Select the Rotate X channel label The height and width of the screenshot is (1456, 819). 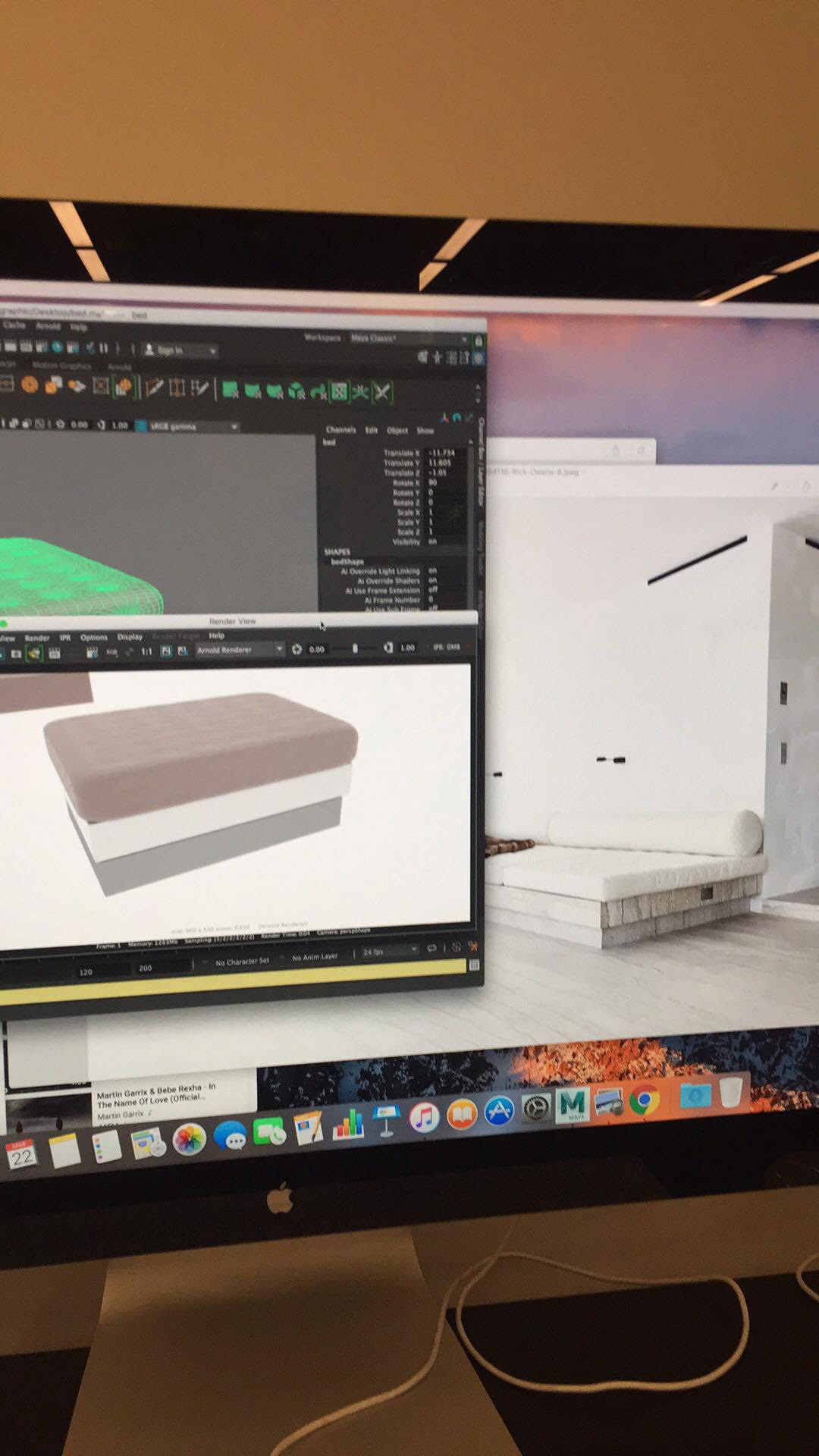point(406,482)
